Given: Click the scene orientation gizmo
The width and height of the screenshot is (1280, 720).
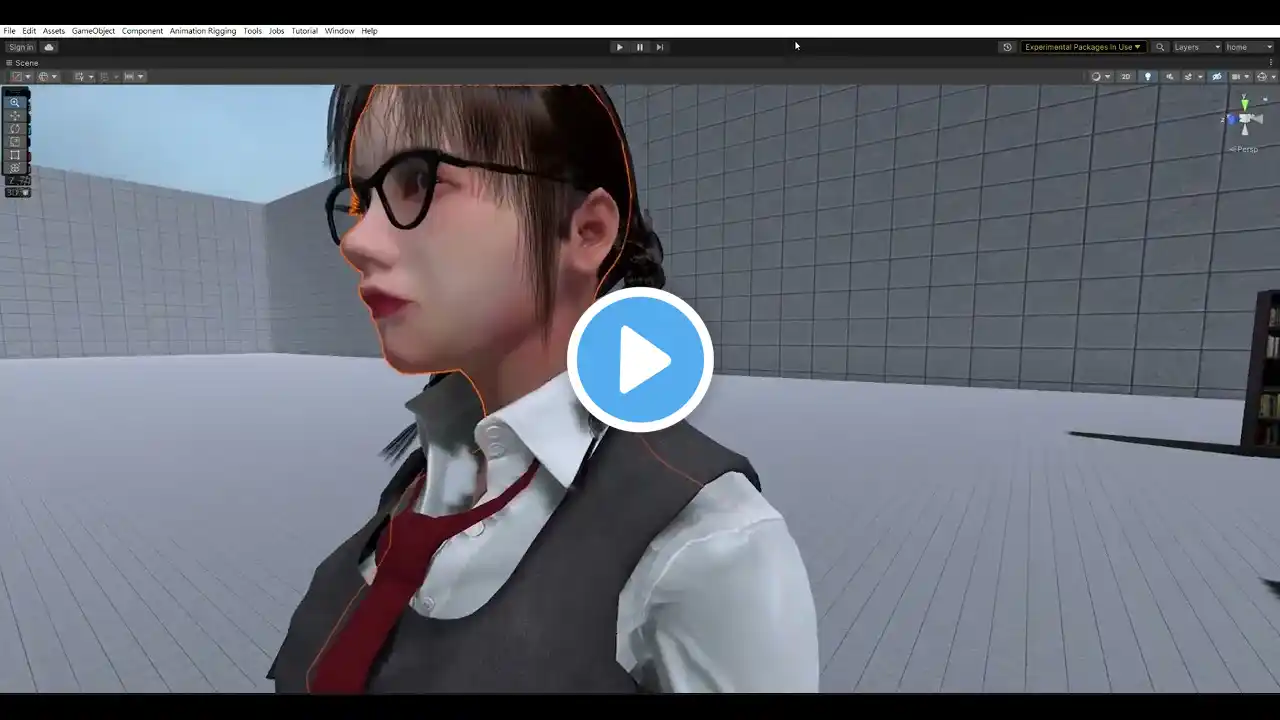Looking at the screenshot, I should click(1245, 119).
